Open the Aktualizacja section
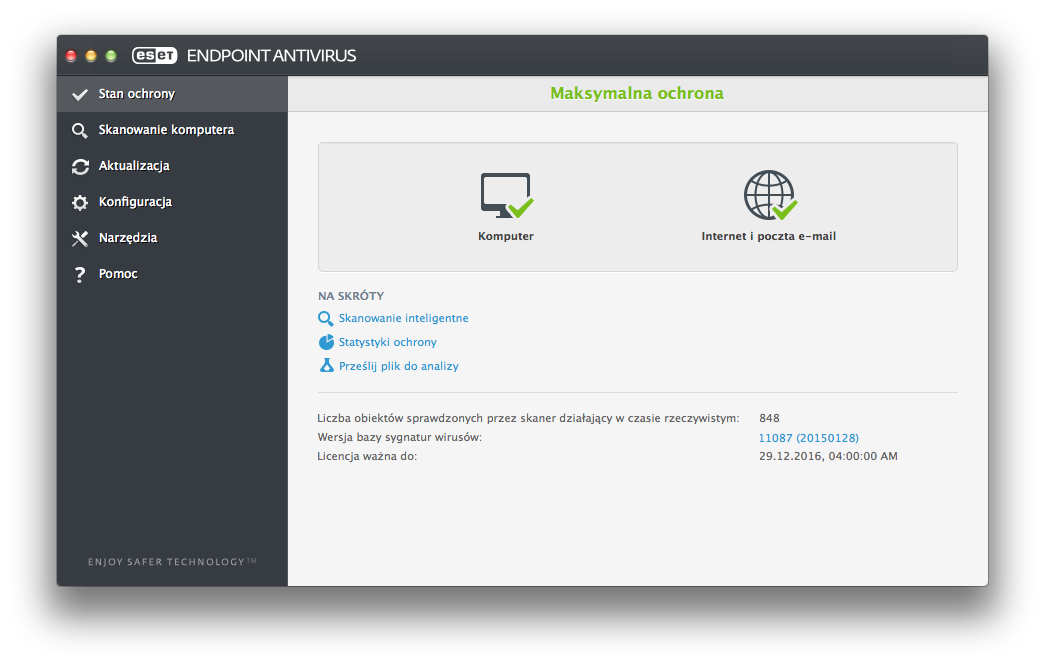The image size is (1045, 665). click(173, 166)
